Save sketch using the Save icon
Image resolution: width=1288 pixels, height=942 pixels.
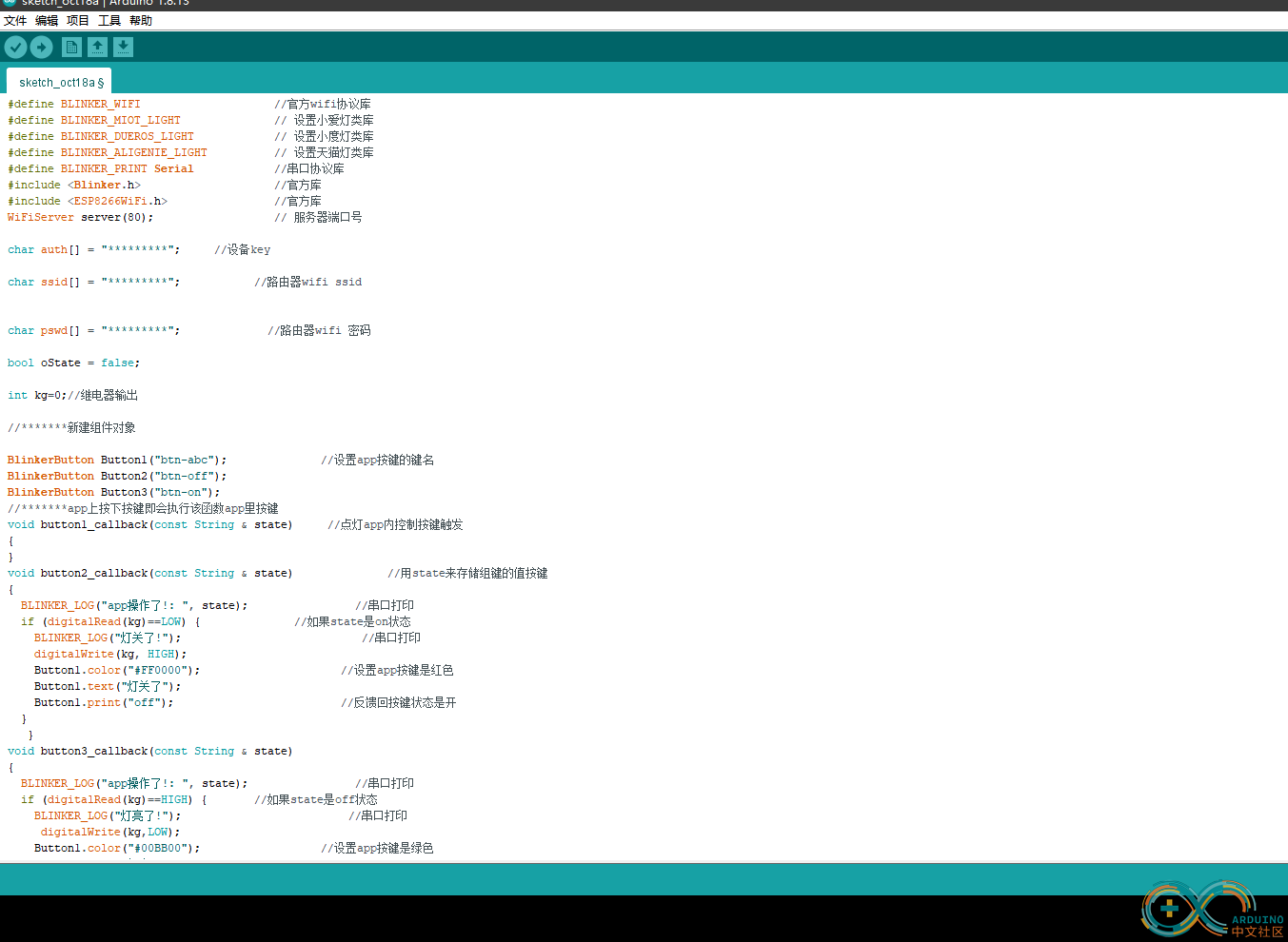(x=123, y=47)
